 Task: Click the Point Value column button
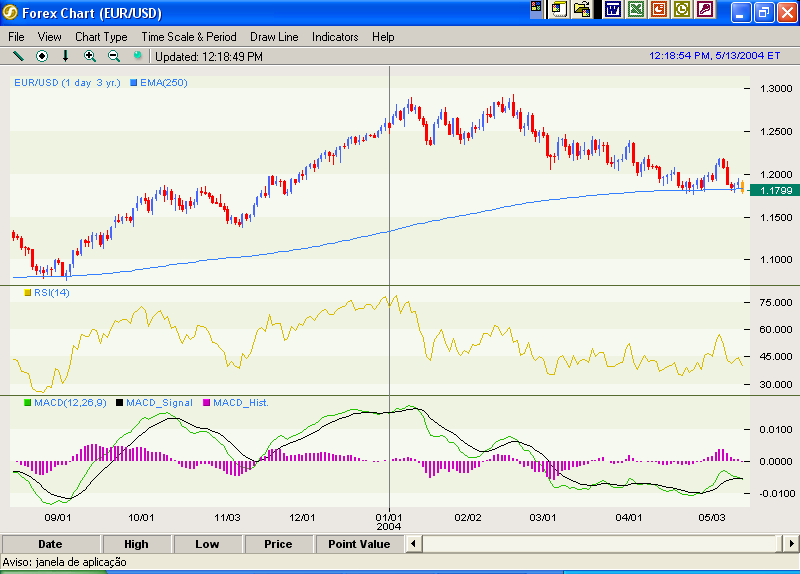[x=359, y=544]
